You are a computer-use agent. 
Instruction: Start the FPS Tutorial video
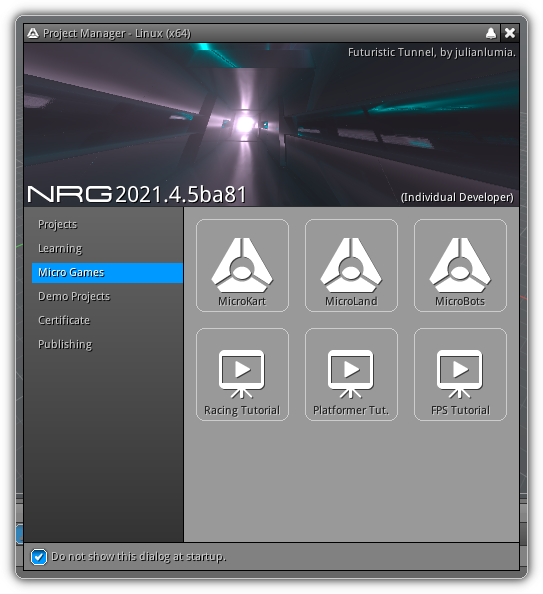[x=460, y=374]
